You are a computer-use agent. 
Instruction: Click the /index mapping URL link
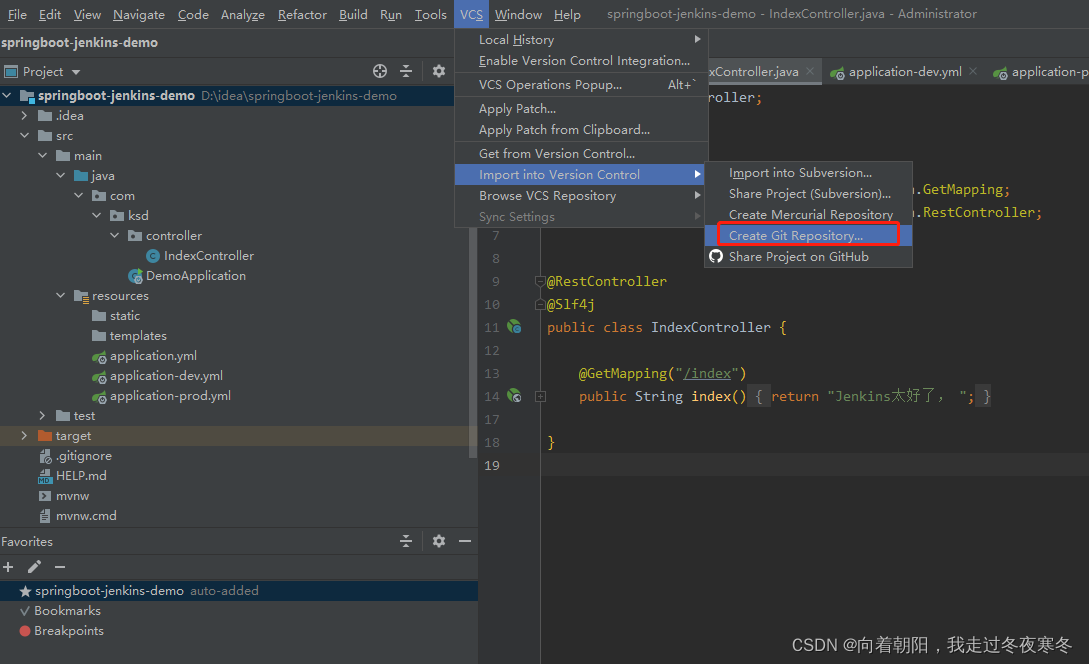[x=707, y=374]
